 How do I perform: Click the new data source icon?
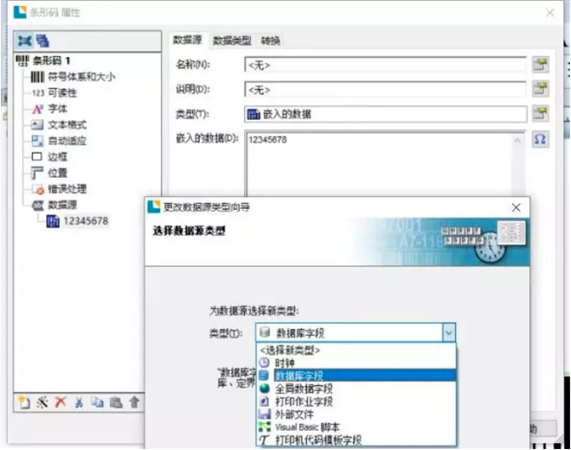coord(24,402)
